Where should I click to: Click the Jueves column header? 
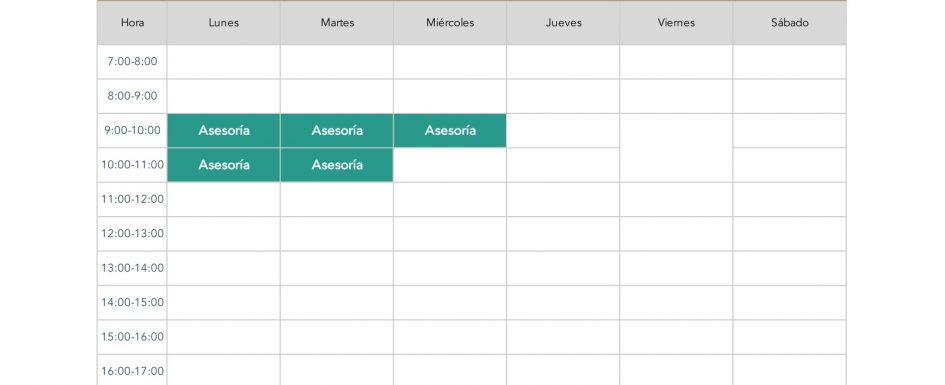point(564,23)
